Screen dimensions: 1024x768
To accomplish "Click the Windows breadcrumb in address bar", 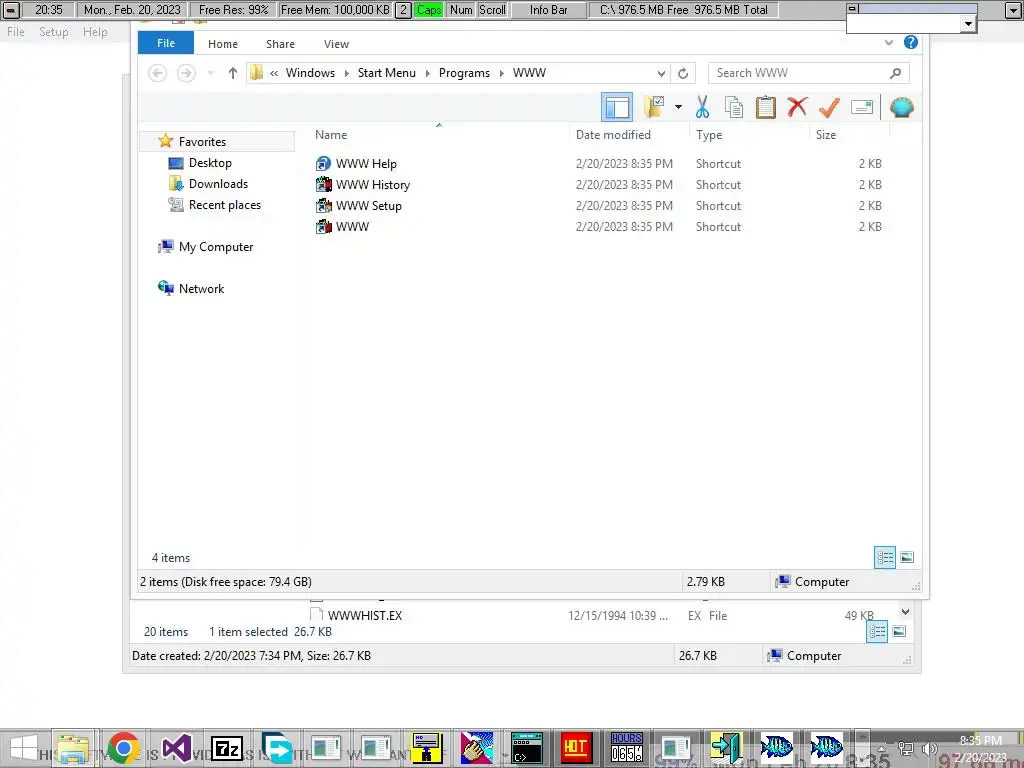I will pyautogui.click(x=310, y=72).
